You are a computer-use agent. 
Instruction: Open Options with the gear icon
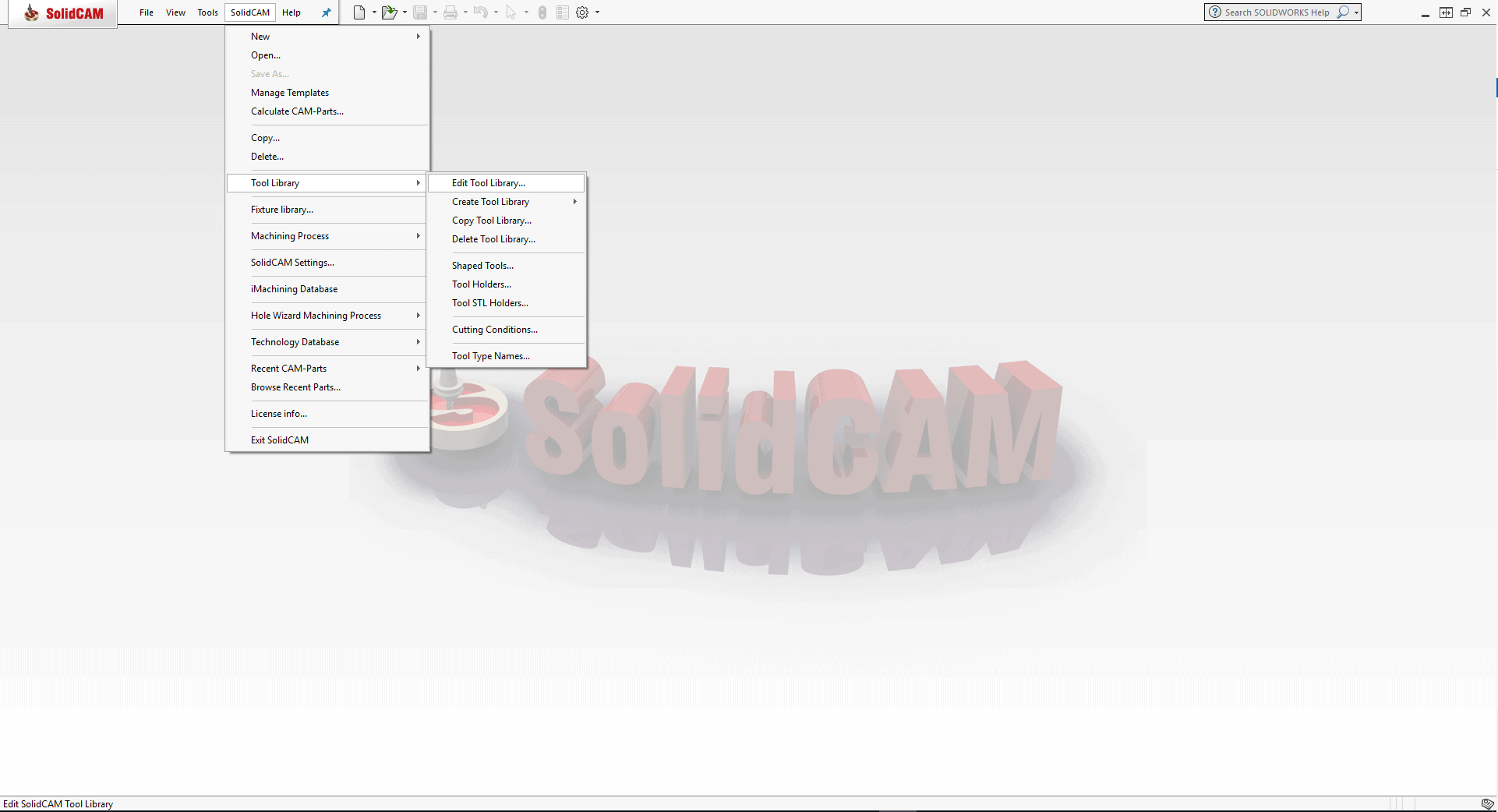(582, 12)
